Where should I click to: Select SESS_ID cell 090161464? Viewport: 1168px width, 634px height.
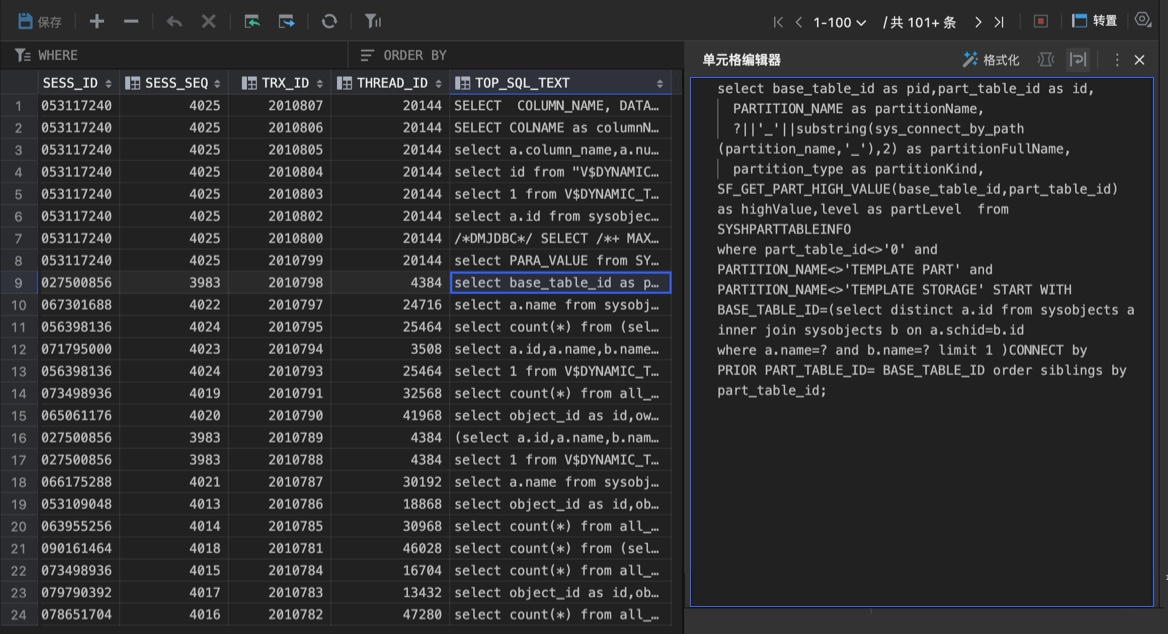tap(77, 548)
